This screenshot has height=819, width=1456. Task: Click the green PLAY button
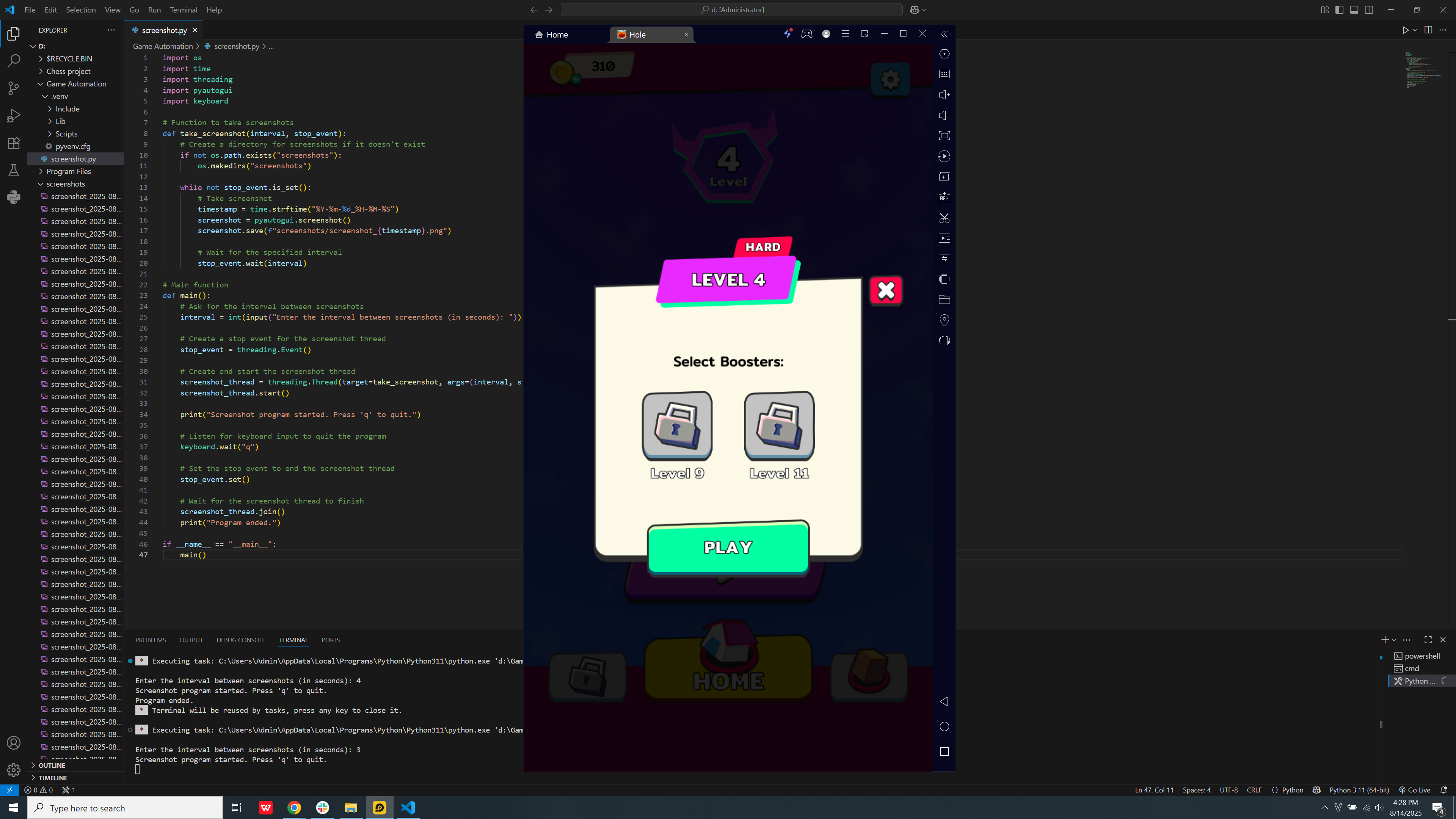point(728,547)
